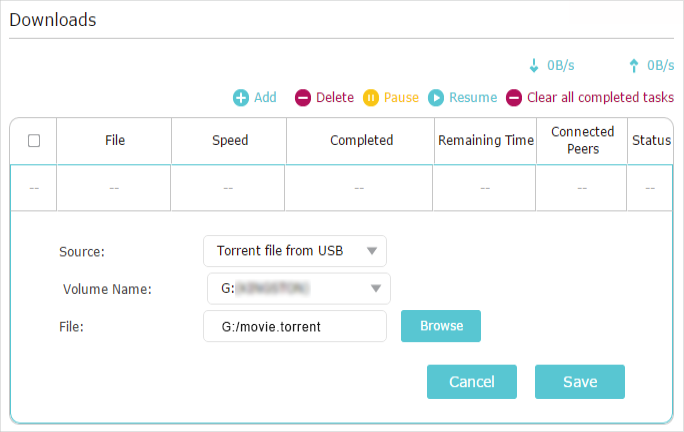Click the upload speed arrow icon
The height and width of the screenshot is (432, 684).
(634, 65)
